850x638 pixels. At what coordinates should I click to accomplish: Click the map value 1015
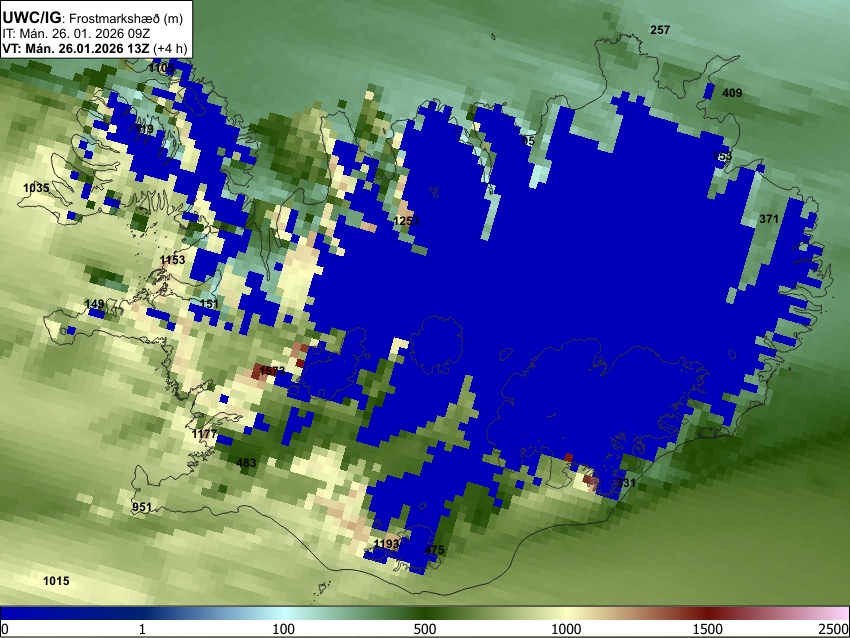56,581
